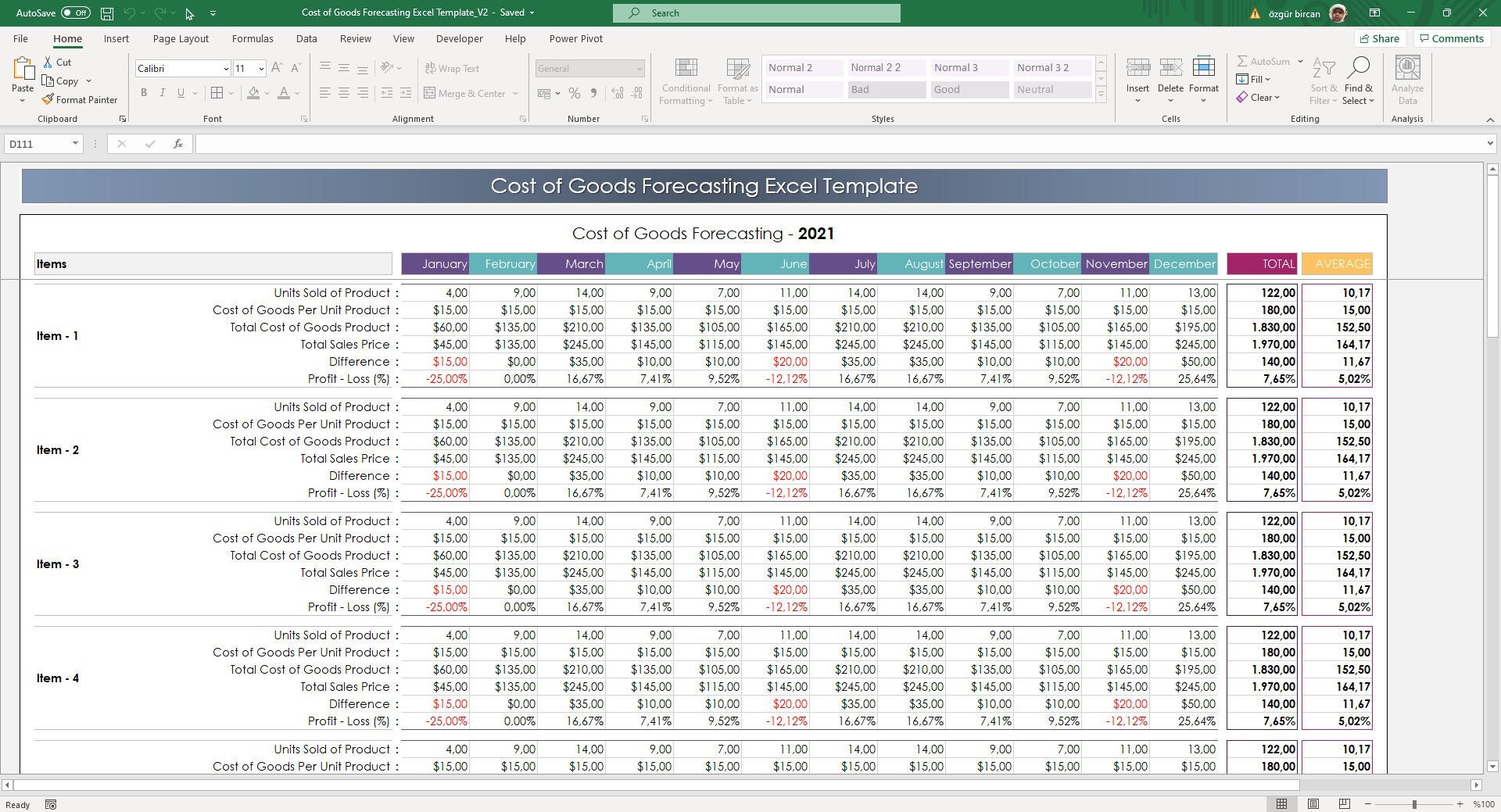Open the Comments panel
The width and height of the screenshot is (1501, 812).
[x=1451, y=38]
